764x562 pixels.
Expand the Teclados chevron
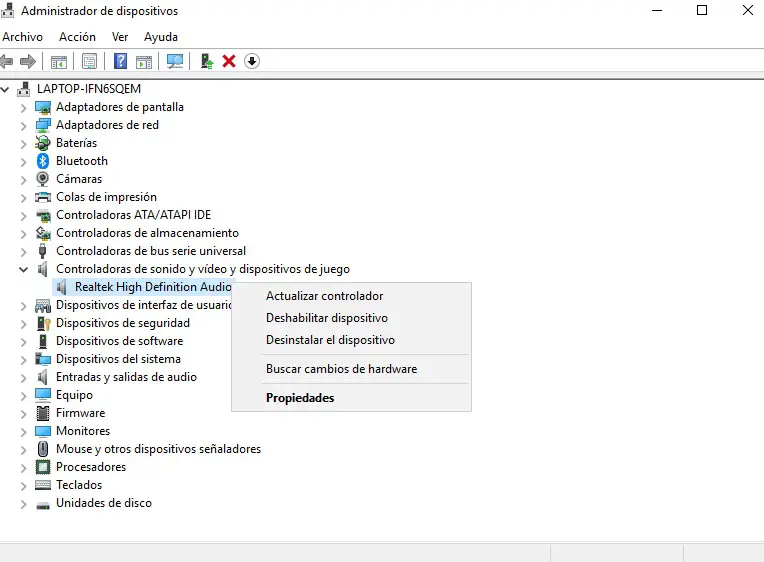point(23,485)
